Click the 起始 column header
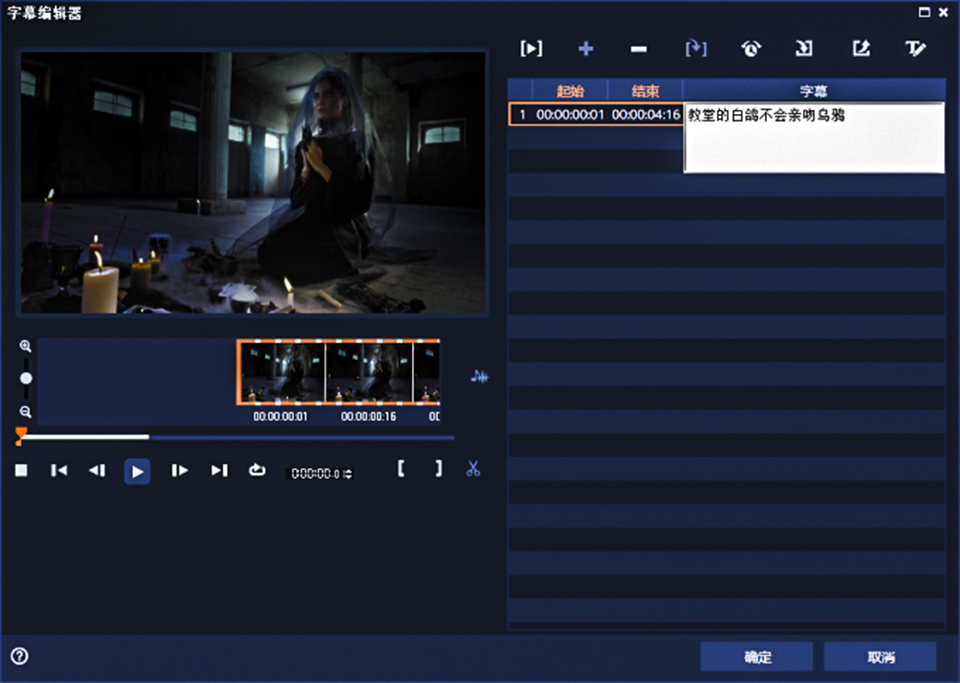Screen dimensions: 960x683 [x=570, y=91]
